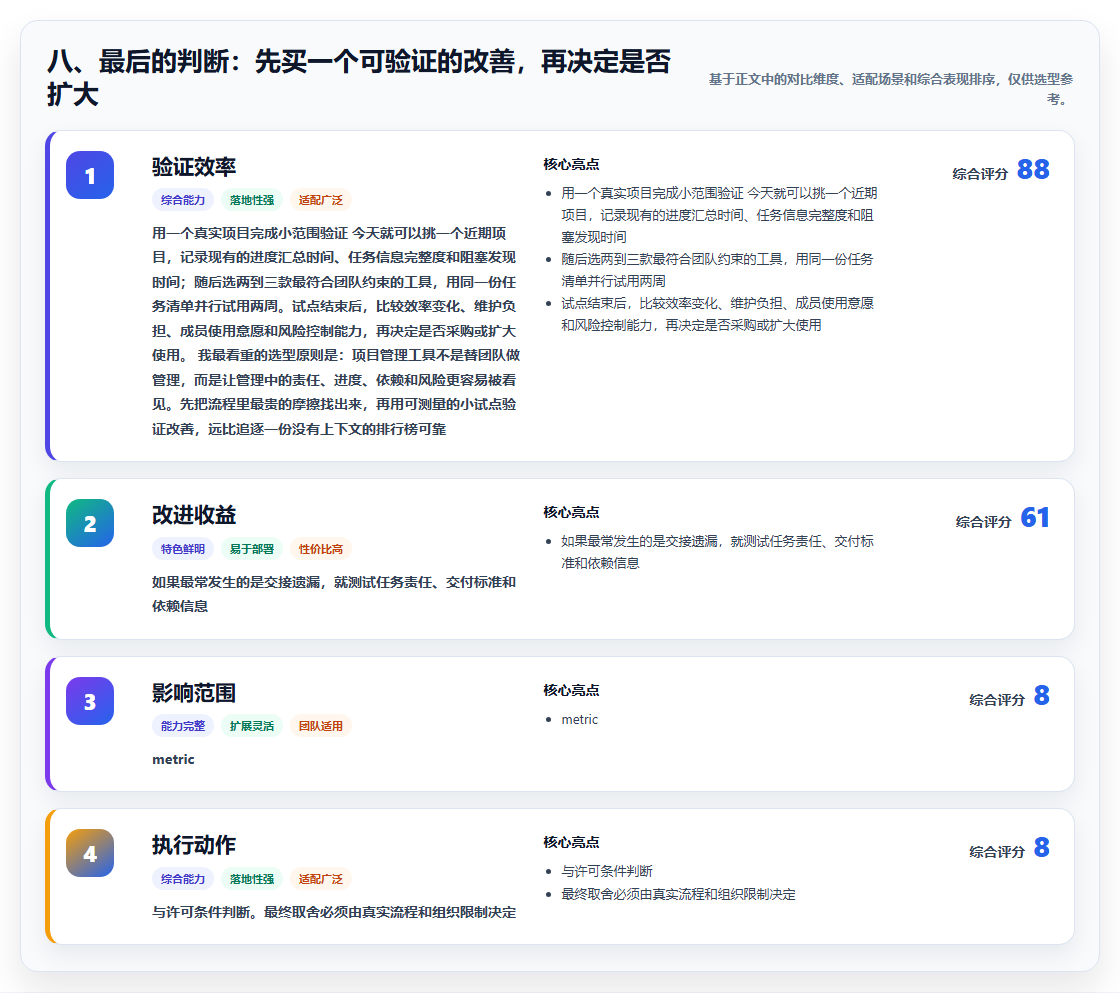Open the 改进收益 card title
This screenshot has width=1120, height=993.
pos(194,515)
